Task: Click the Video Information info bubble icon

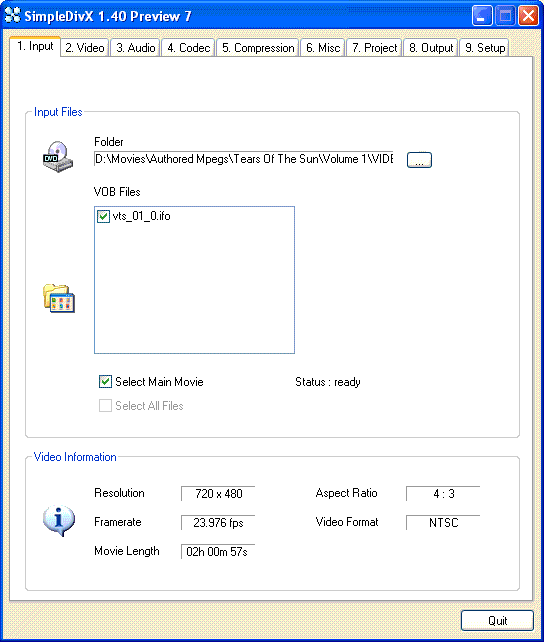Action: pyautogui.click(x=59, y=521)
